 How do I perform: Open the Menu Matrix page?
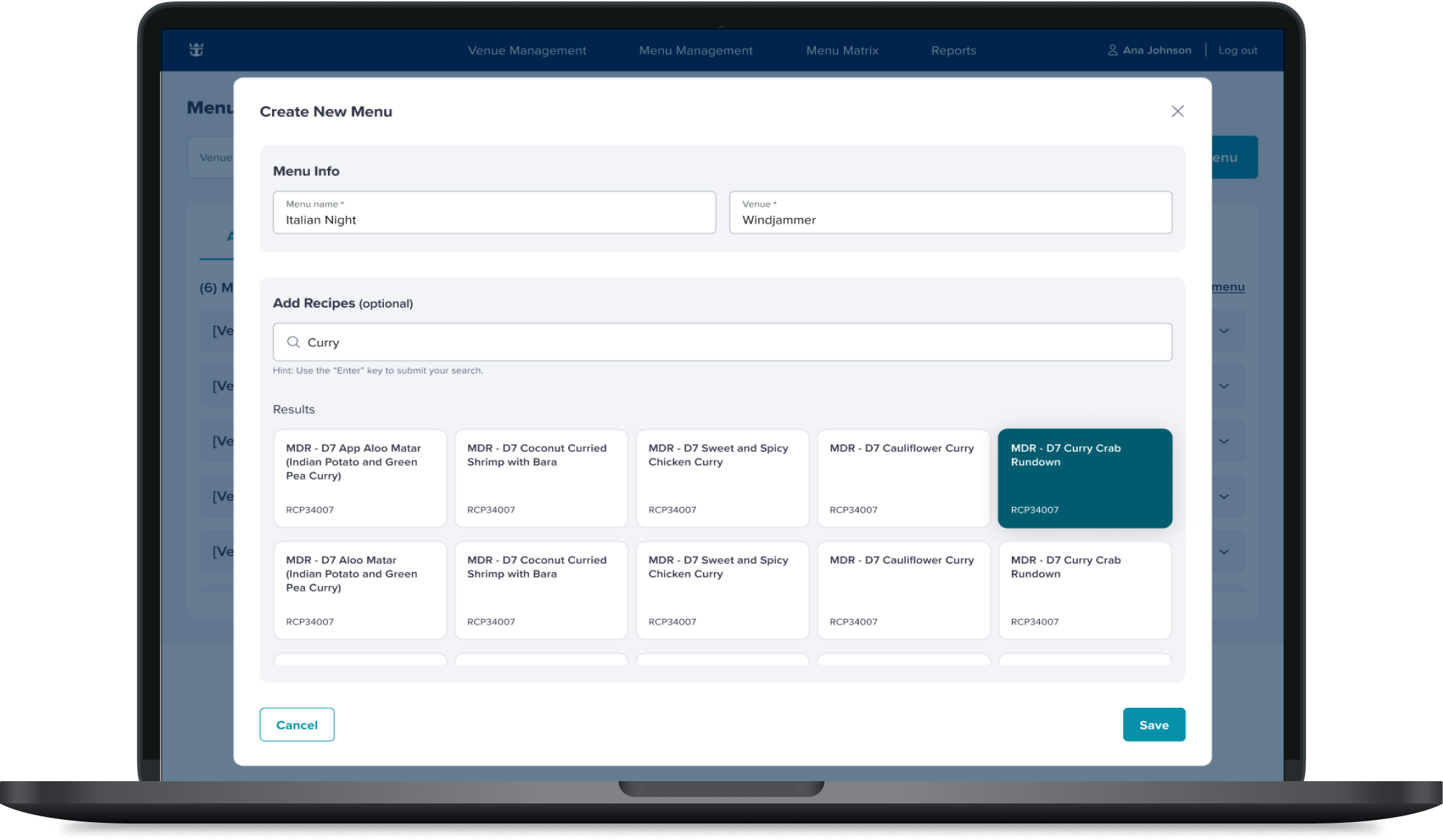pos(842,50)
